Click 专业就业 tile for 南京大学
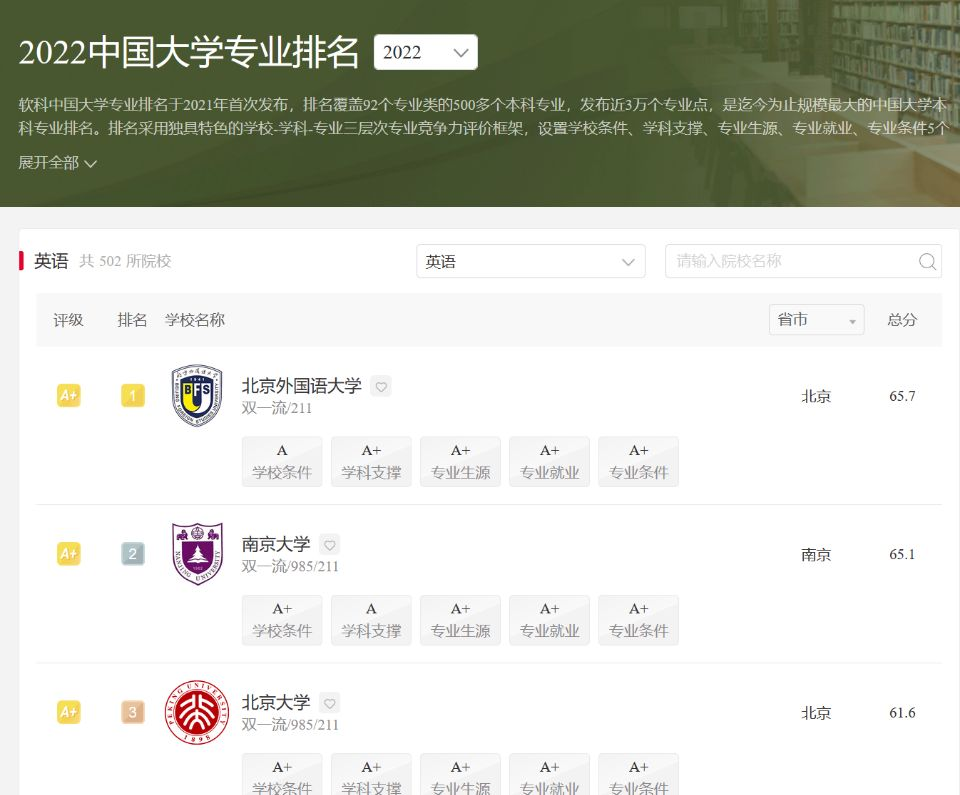Image resolution: width=960 pixels, height=795 pixels. click(549, 620)
